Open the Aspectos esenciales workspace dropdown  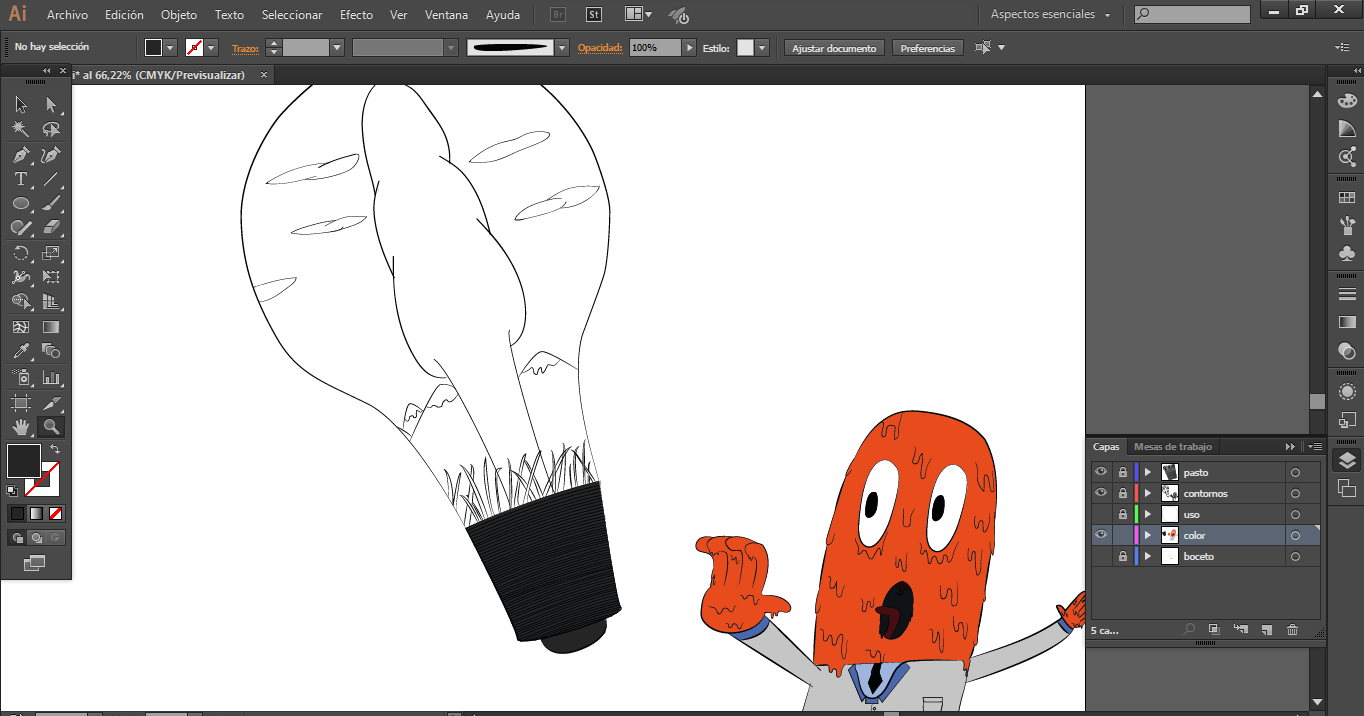click(x=1050, y=15)
